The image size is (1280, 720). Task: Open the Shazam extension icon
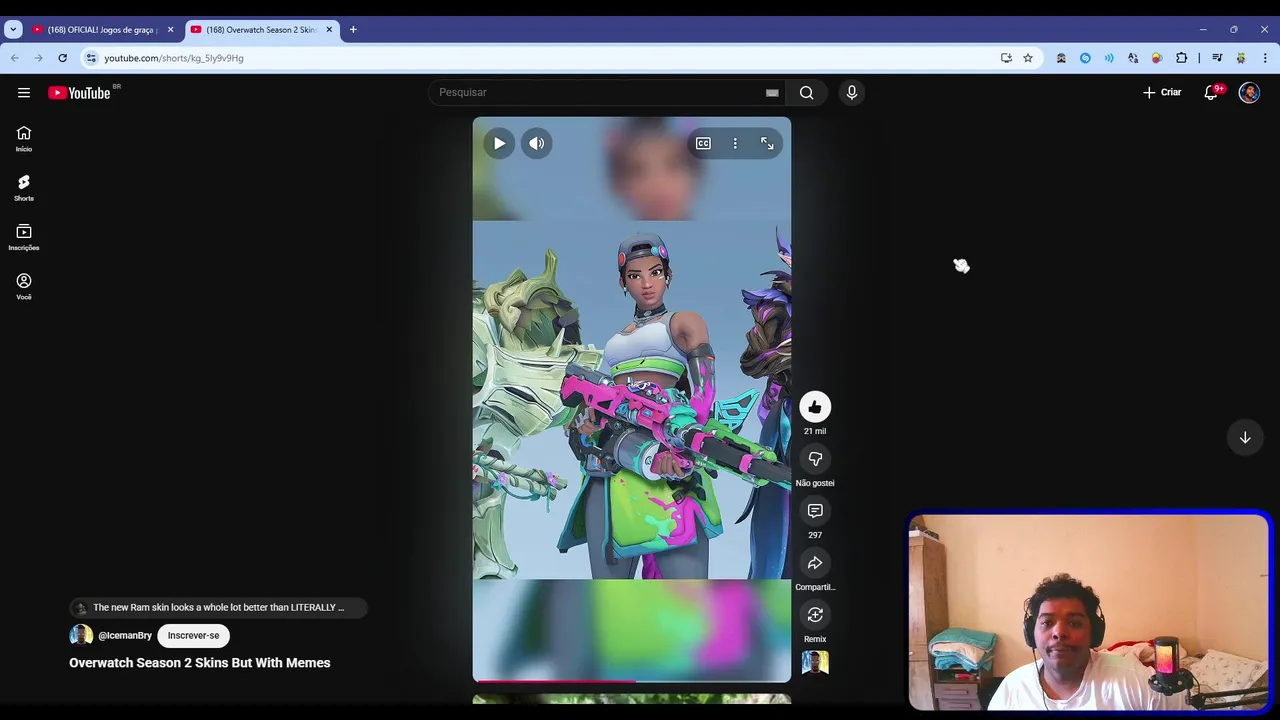[1085, 58]
